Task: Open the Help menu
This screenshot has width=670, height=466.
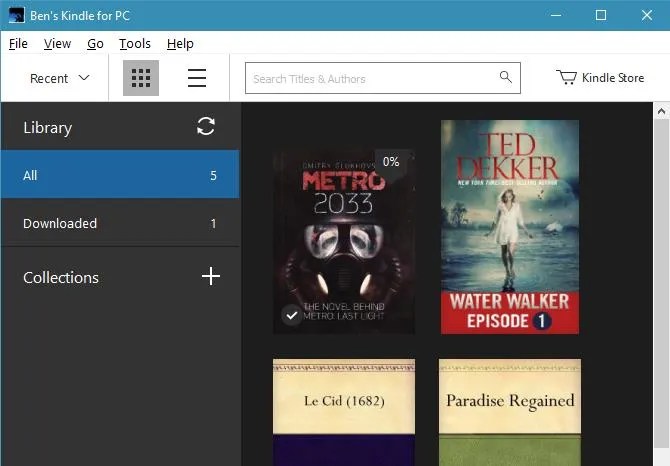Action: pyautogui.click(x=180, y=44)
